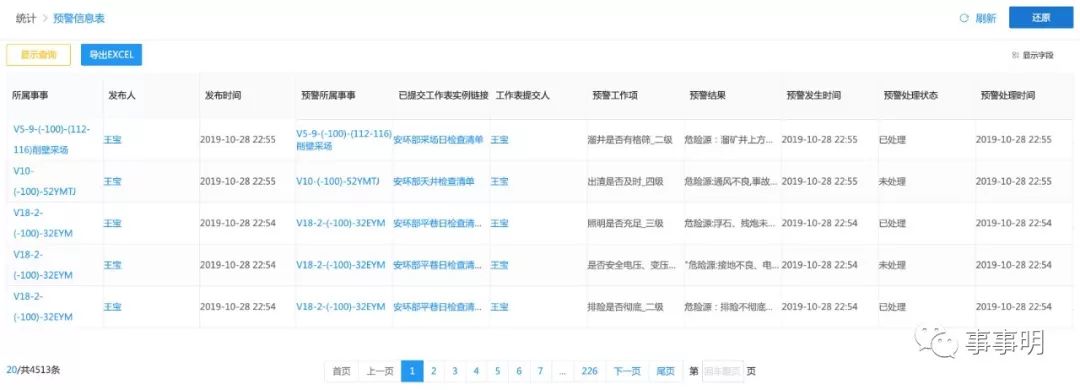Viewport: 1080px width, 390px height.
Task: Select cell 排险是否彻底_二级
Action: (625, 307)
